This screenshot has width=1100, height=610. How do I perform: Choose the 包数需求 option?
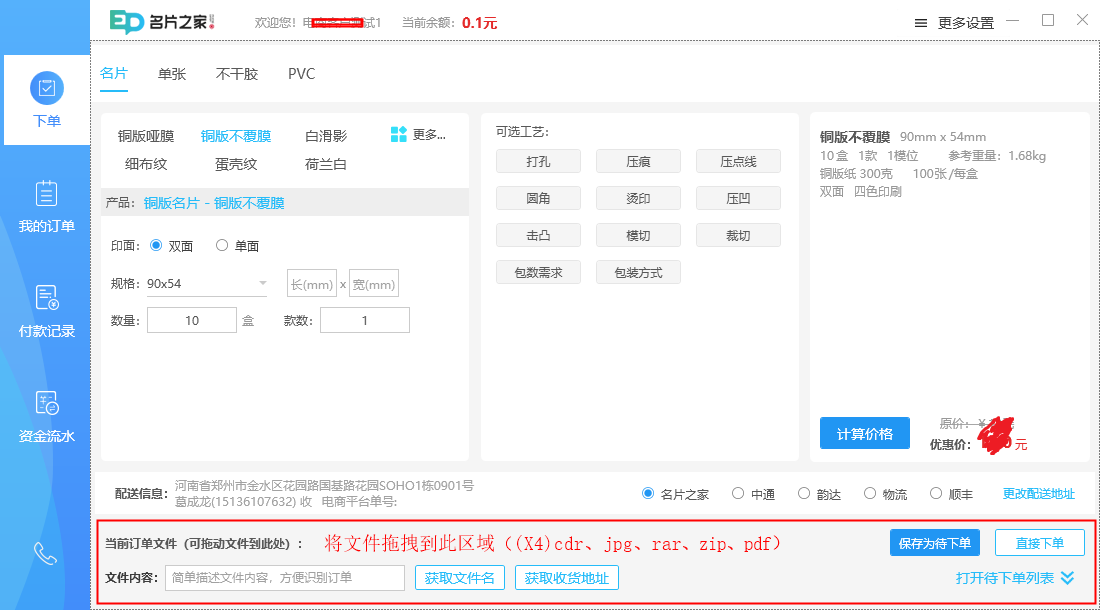(538, 272)
